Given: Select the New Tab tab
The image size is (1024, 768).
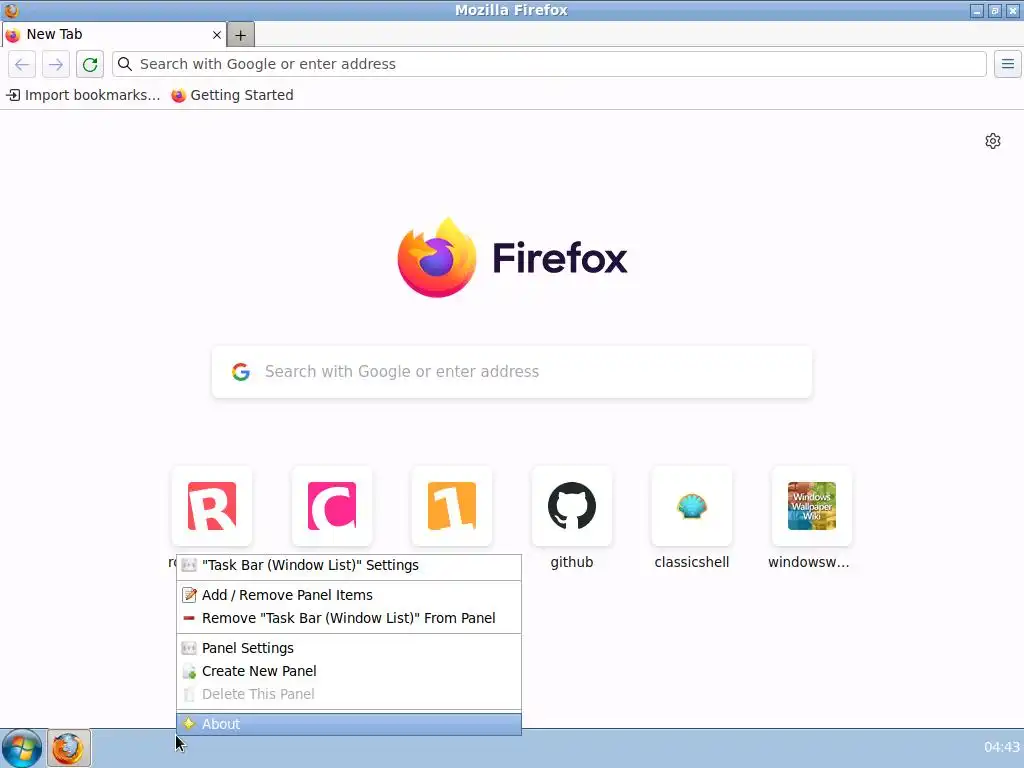Looking at the screenshot, I should point(114,35).
